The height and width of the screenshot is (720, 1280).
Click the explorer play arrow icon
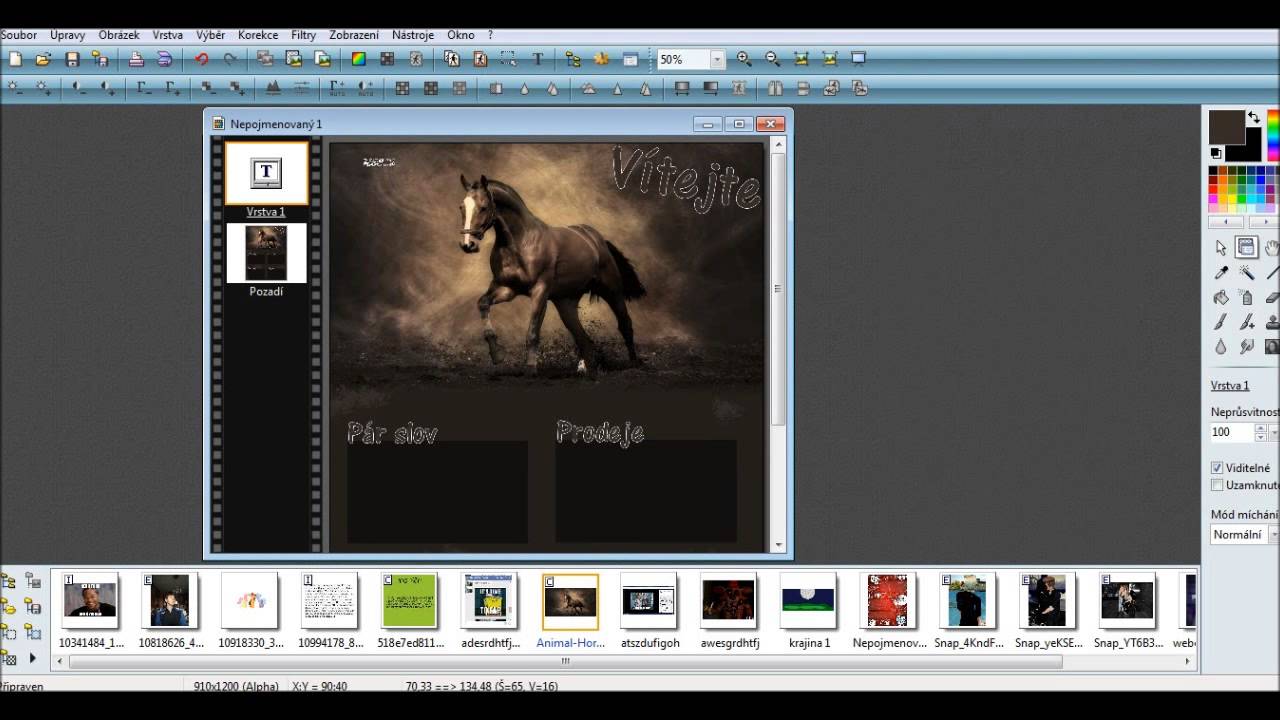click(33, 658)
